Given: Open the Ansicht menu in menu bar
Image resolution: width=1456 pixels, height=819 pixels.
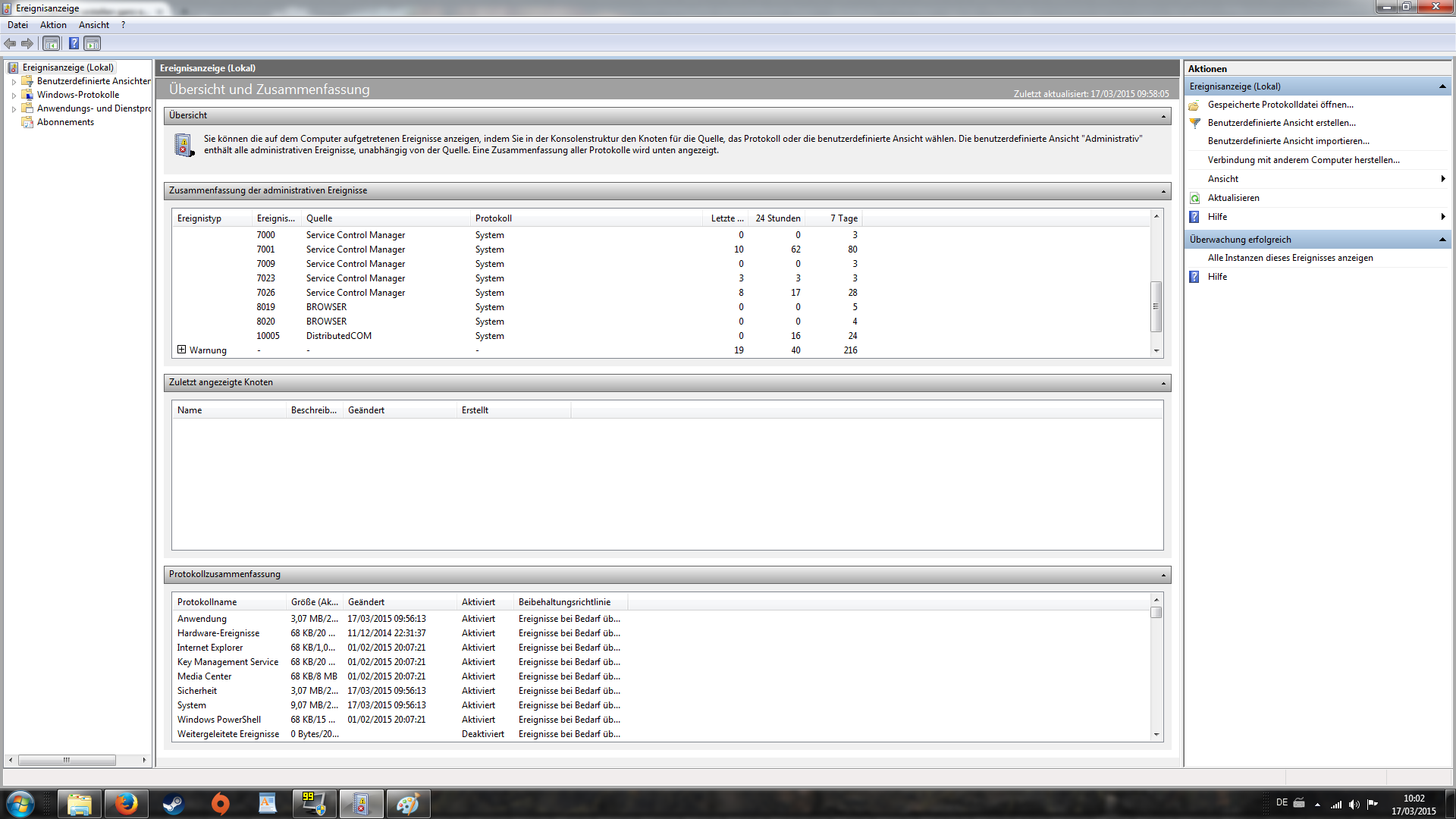Looking at the screenshot, I should pos(94,25).
